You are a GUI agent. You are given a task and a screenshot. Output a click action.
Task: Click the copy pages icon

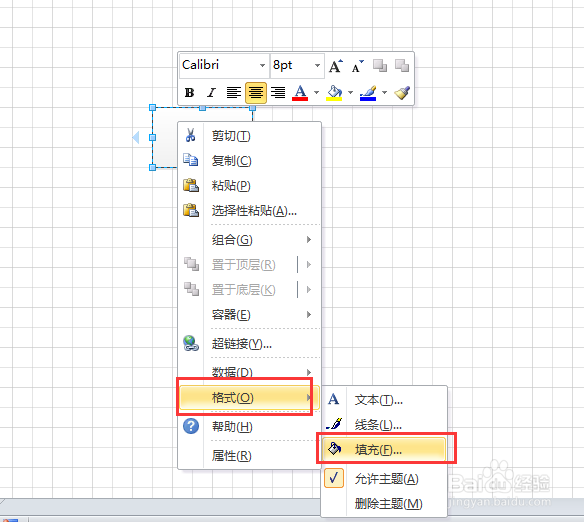point(191,160)
